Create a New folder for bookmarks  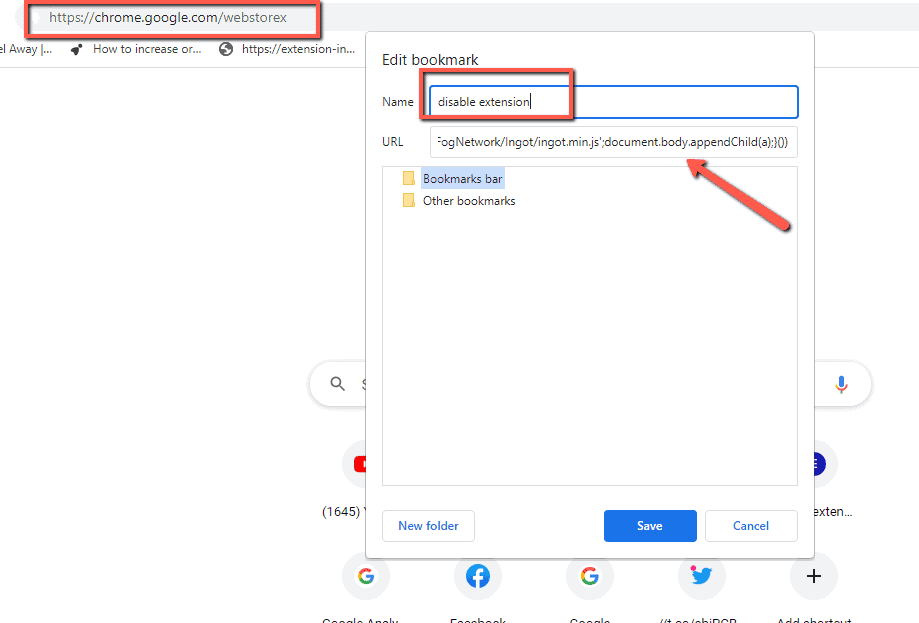[x=428, y=526]
